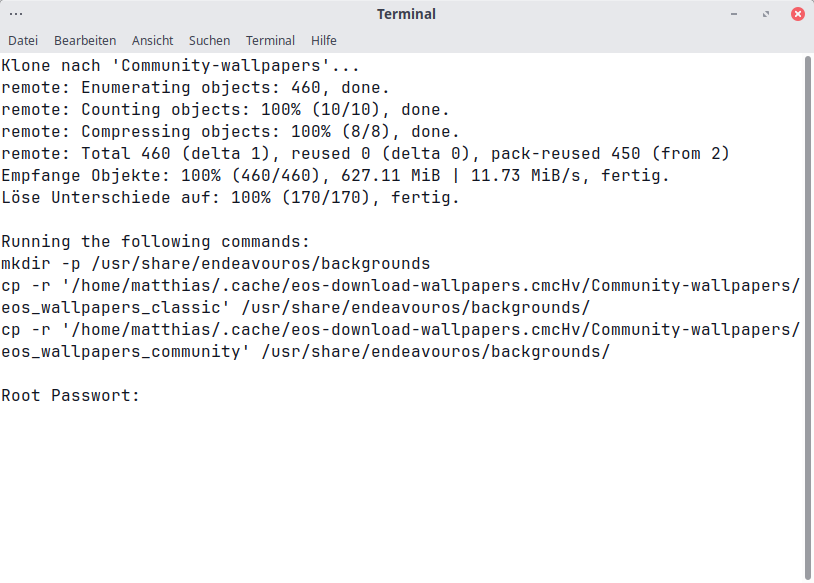Screen dimensions: 814x583
Task: Open the Ansicht menu
Action: tap(152, 41)
